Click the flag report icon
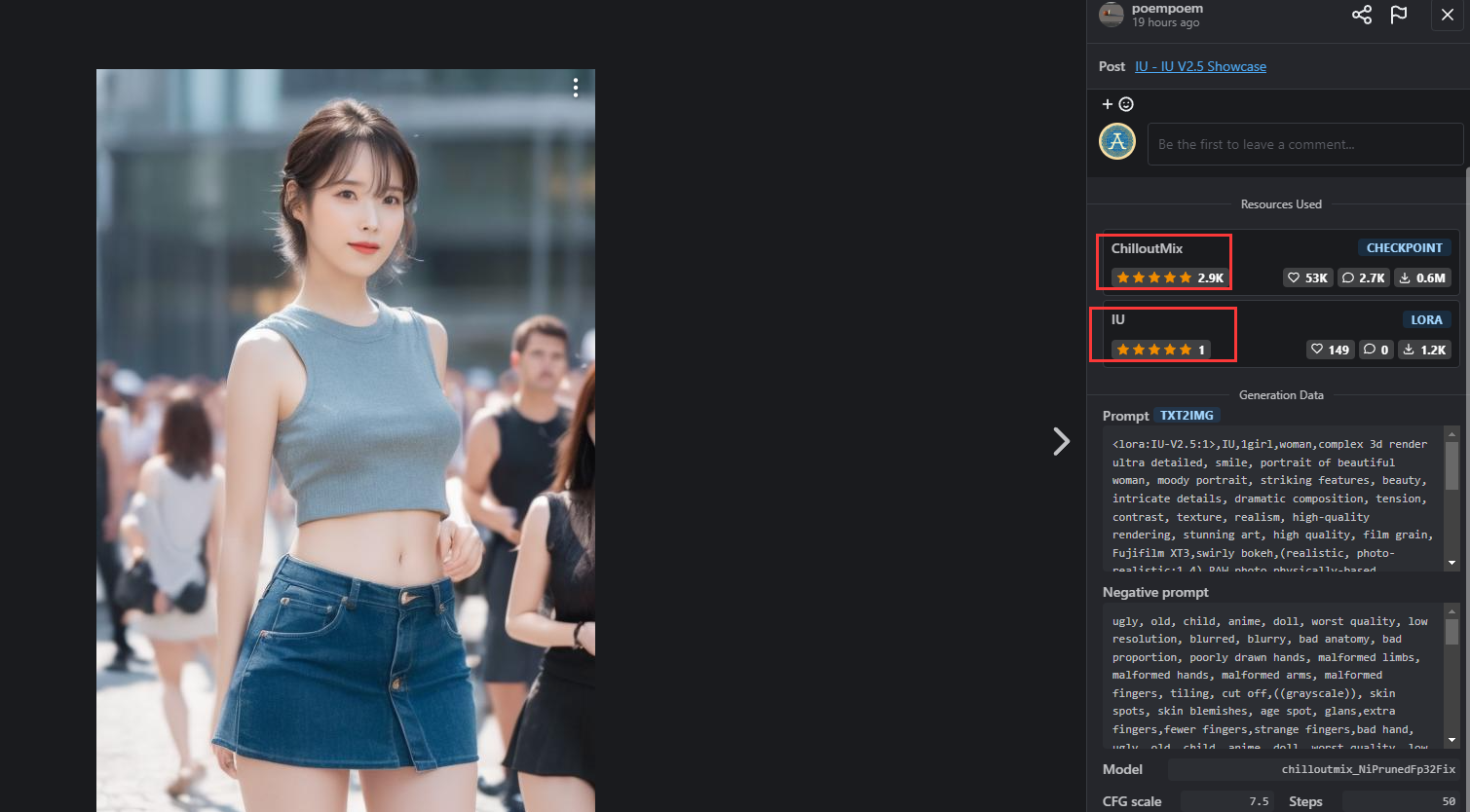Viewport: 1470px width, 812px height. tap(1399, 15)
